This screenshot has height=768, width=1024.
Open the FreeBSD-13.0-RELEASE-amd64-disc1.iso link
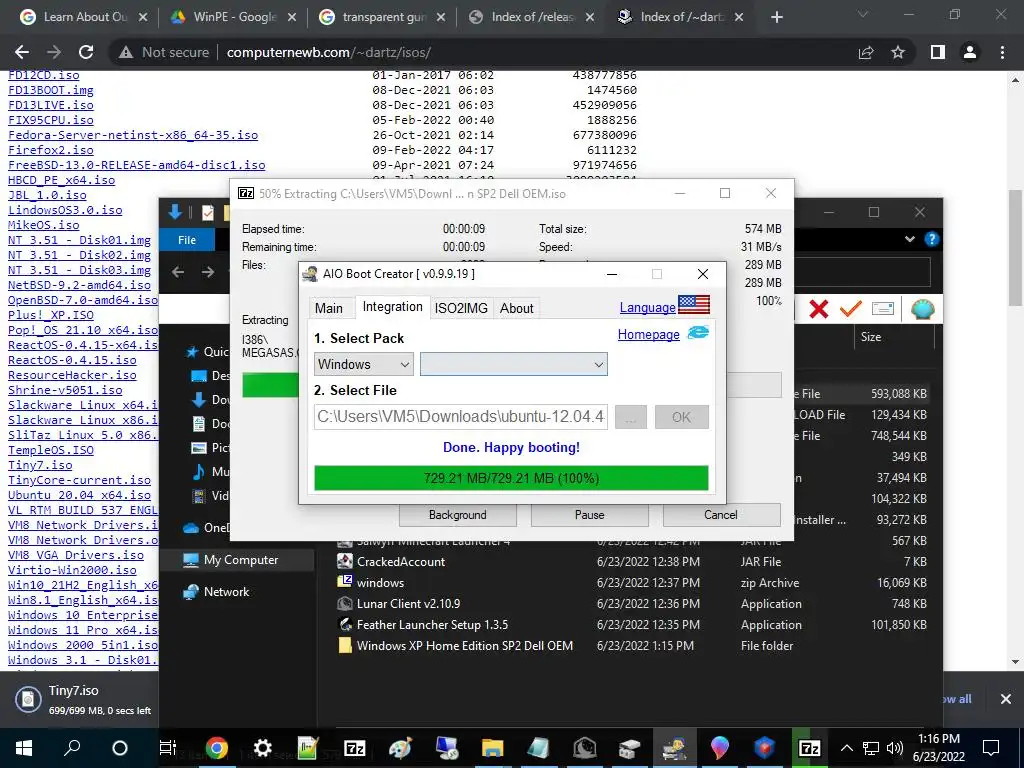[x=136, y=165]
